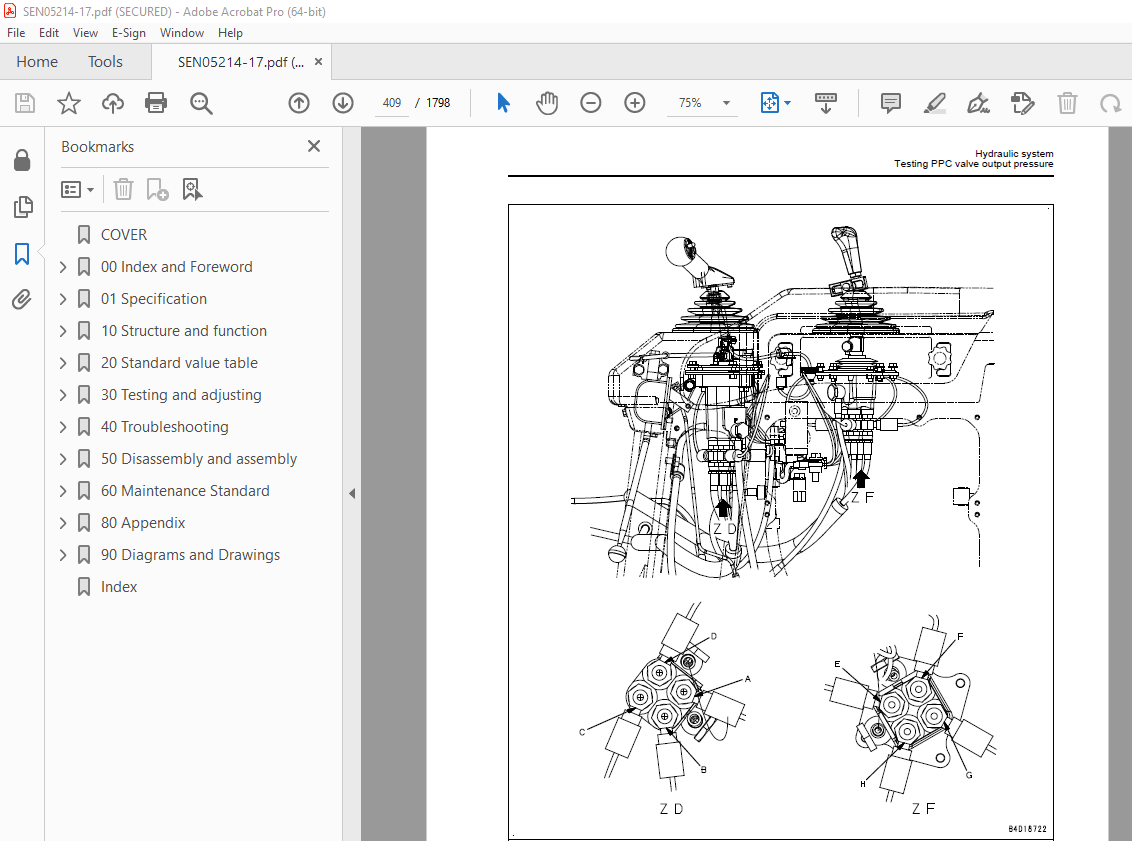1132x841 pixels.
Task: Open the E-Sign menu
Action: click(129, 32)
